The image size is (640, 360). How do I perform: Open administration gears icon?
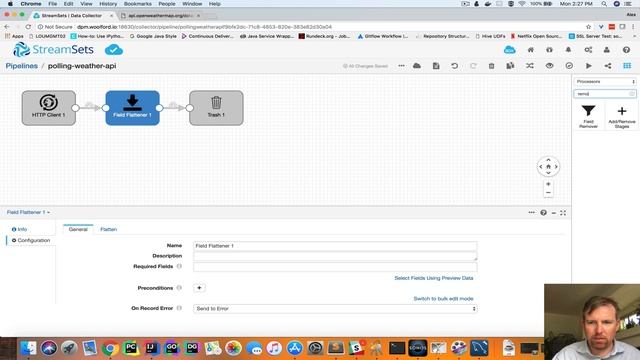click(588, 50)
